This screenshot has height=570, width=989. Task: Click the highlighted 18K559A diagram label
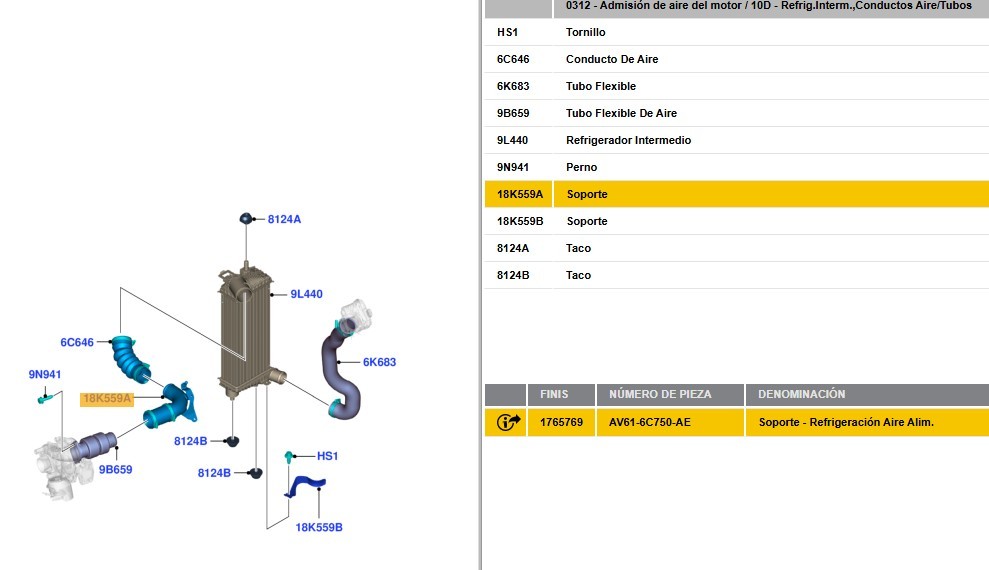click(107, 398)
